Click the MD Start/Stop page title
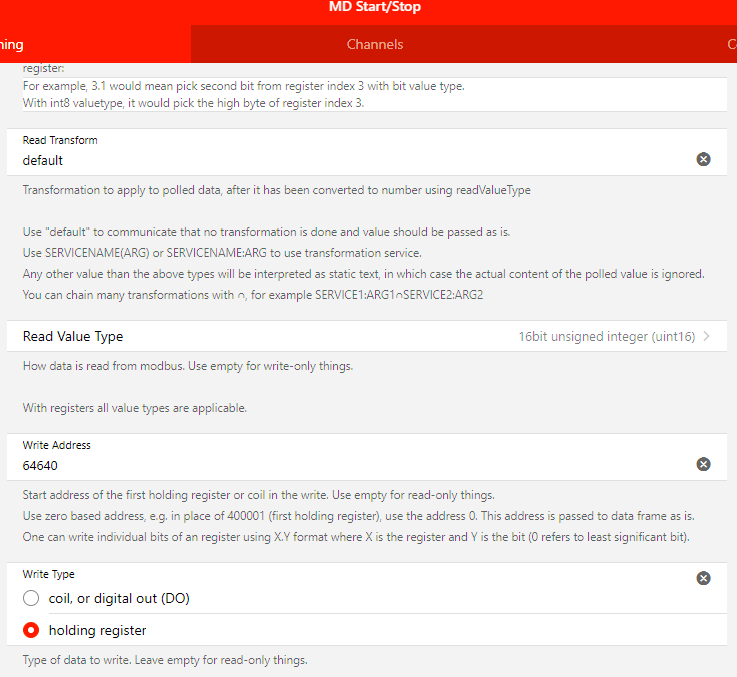The width and height of the screenshot is (737, 677). click(375, 7)
